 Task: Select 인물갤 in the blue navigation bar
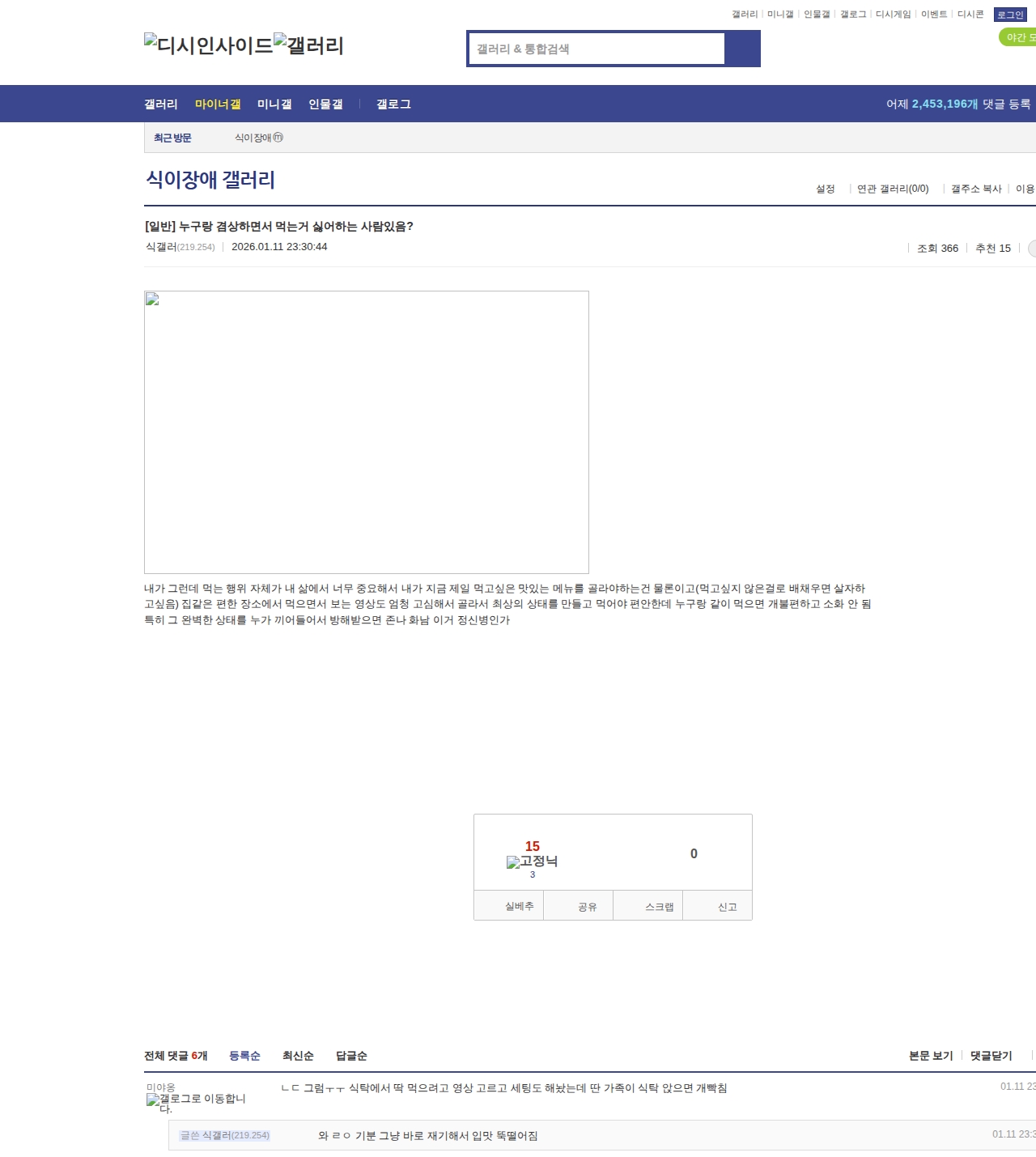pos(325,104)
